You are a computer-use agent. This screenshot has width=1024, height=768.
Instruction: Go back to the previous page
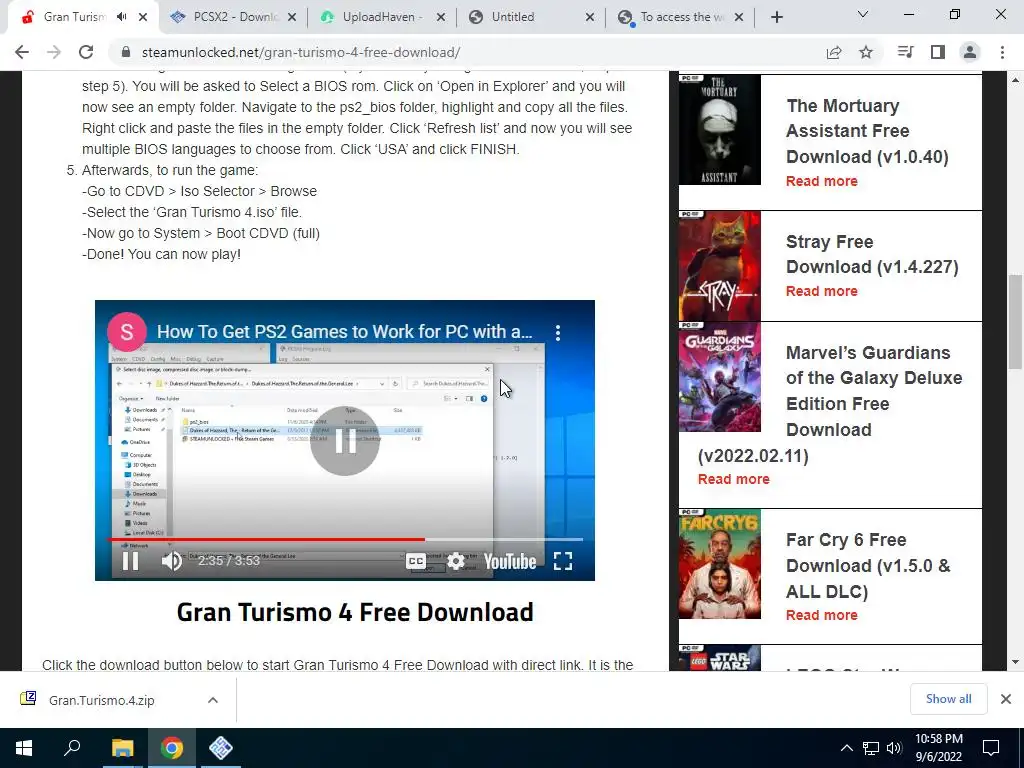(x=22, y=52)
